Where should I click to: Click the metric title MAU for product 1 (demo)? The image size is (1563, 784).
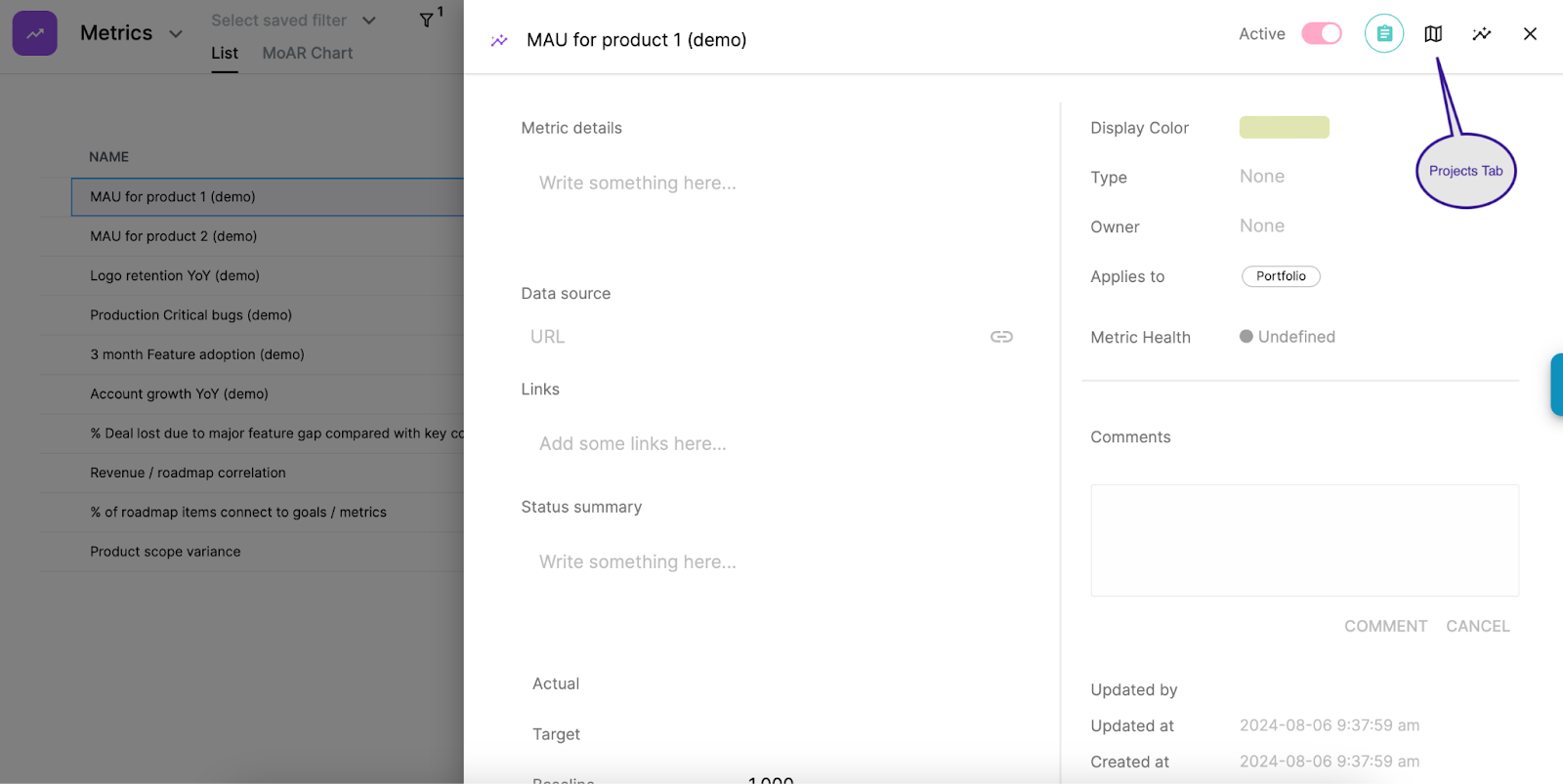coord(637,40)
